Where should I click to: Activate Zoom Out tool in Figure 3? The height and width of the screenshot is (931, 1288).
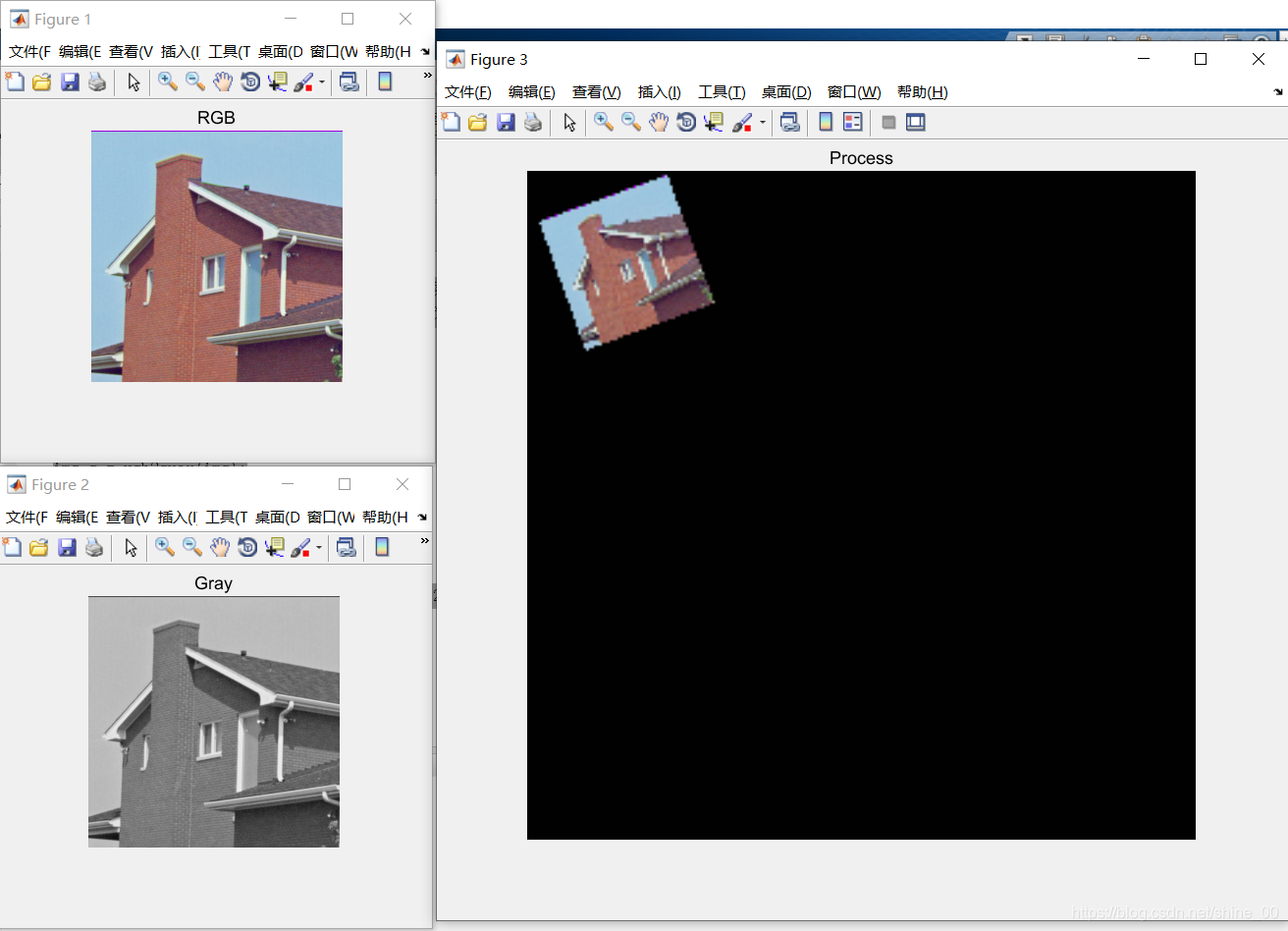tap(631, 122)
